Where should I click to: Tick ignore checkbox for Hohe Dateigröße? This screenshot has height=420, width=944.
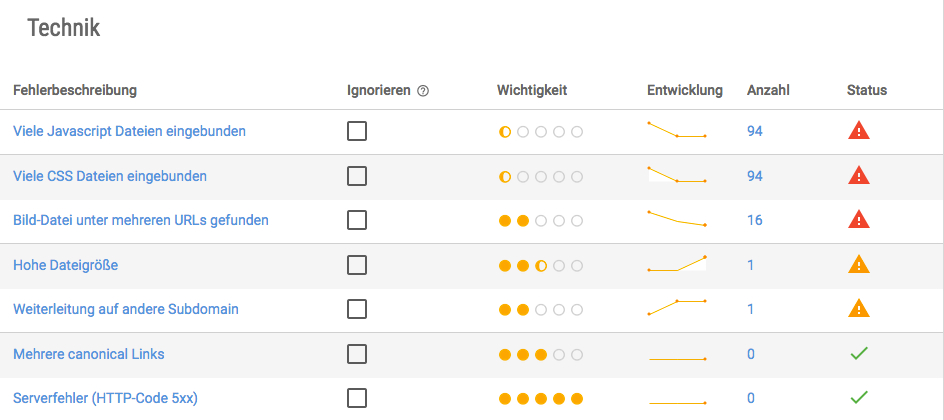tap(357, 265)
